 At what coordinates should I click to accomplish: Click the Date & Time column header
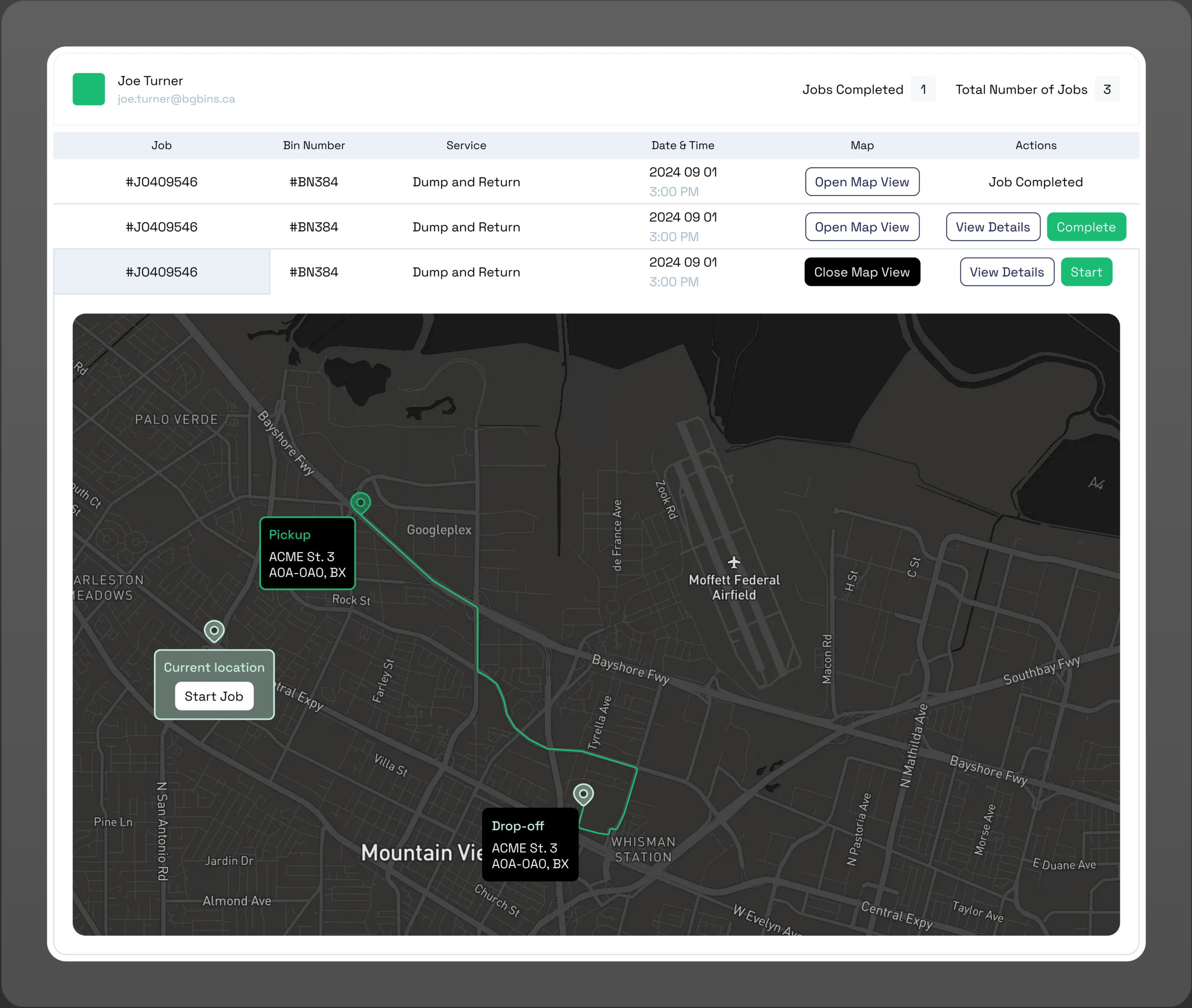click(x=682, y=145)
